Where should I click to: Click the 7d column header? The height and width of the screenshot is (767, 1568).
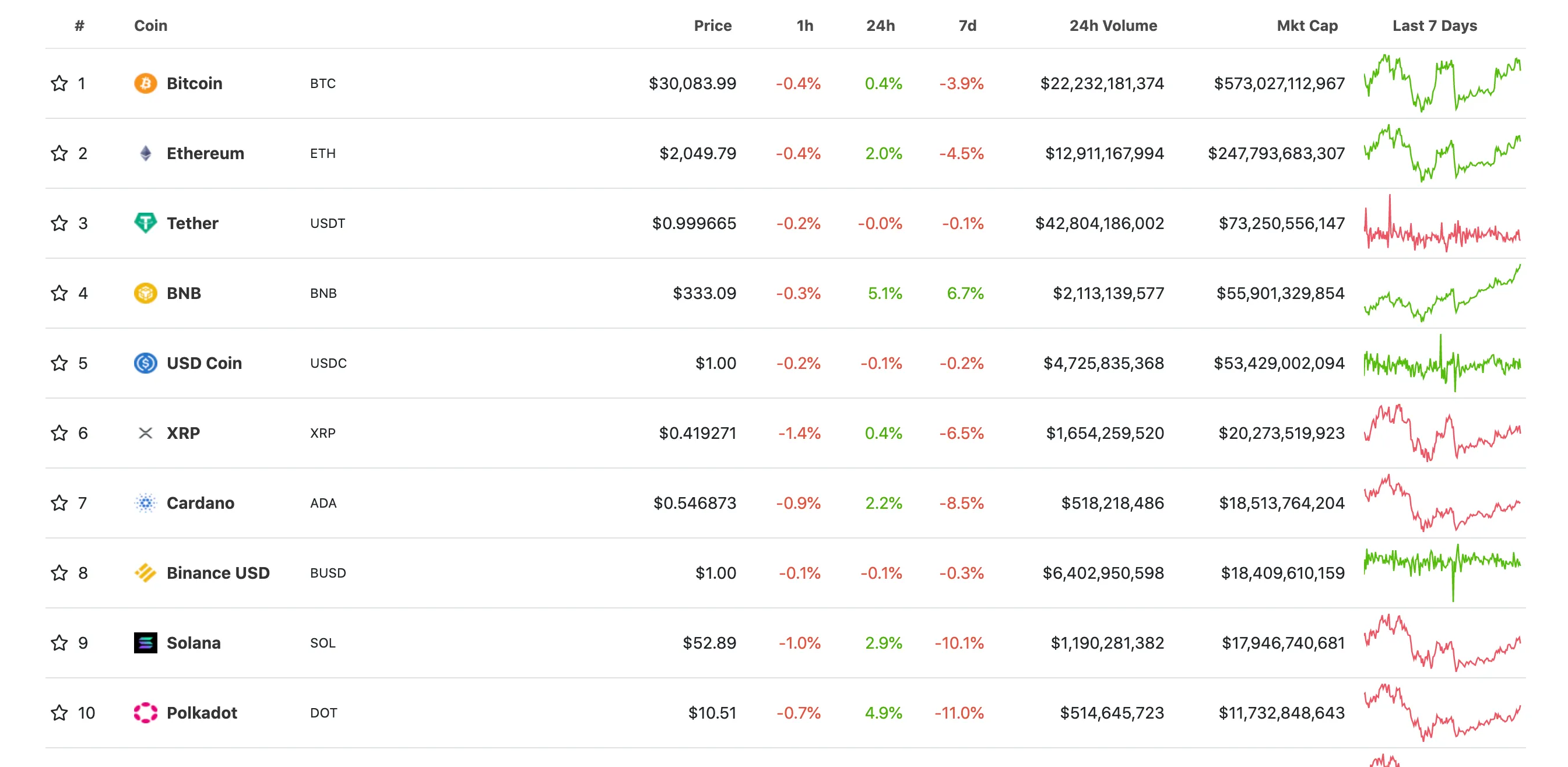tap(966, 26)
